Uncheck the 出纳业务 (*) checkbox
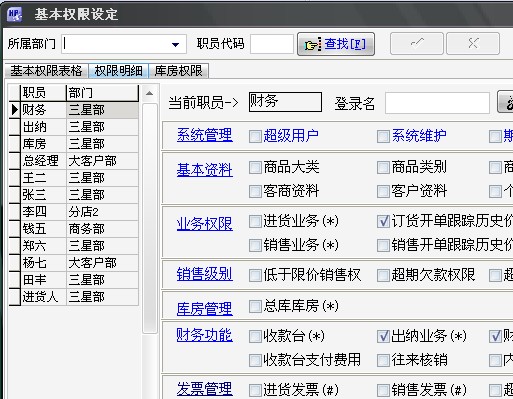The image size is (513, 399). click(x=383, y=336)
